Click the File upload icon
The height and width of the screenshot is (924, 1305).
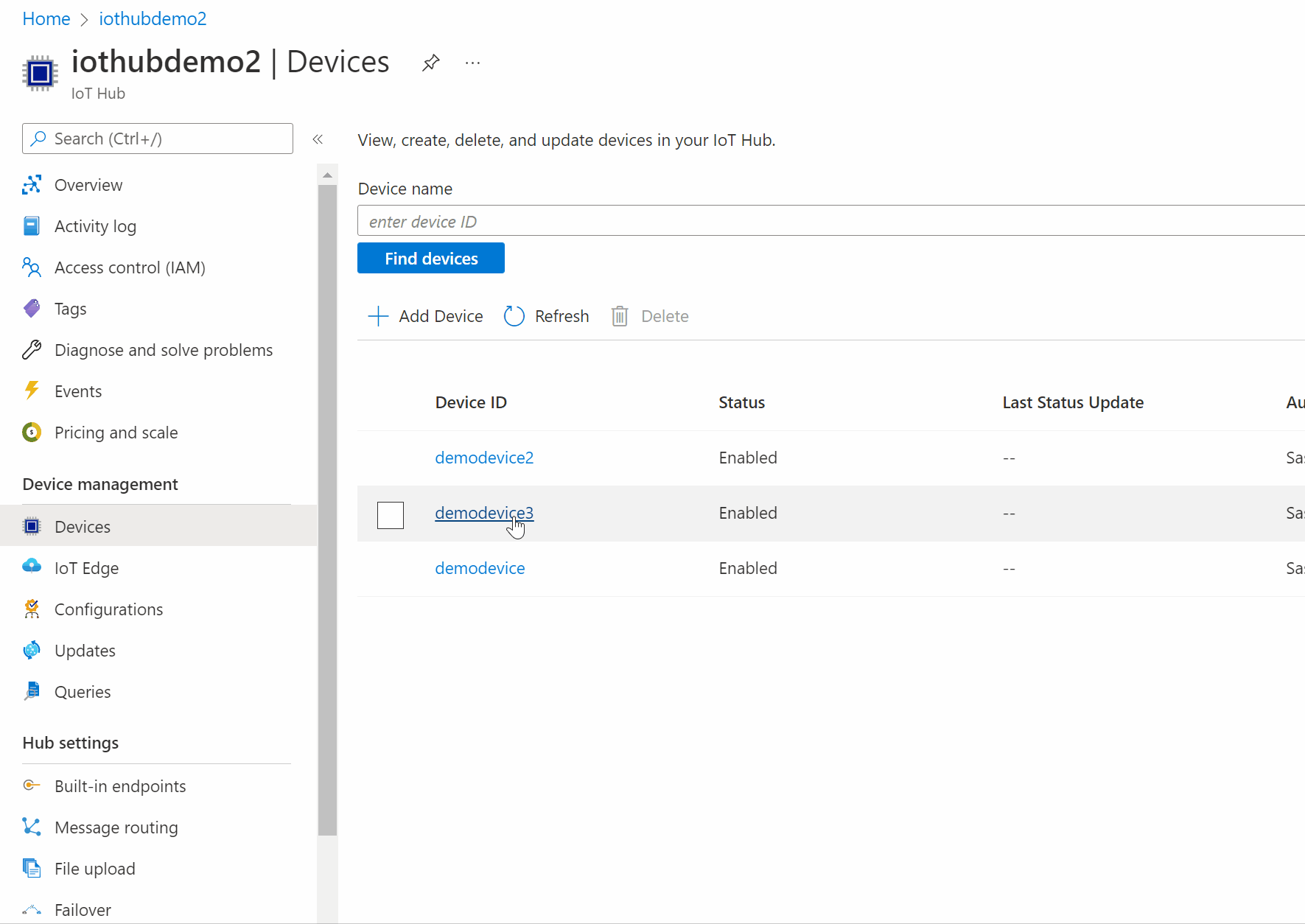(32, 869)
